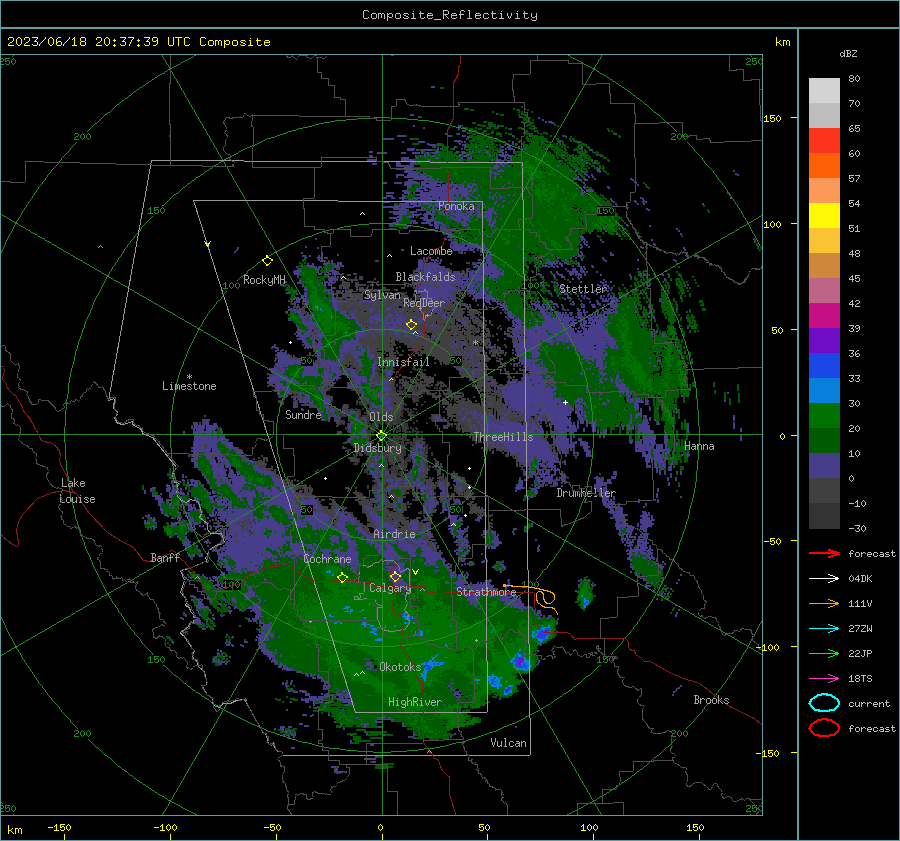Click the Lacombe city label
Viewport: 900px width, 841px height.
(431, 251)
